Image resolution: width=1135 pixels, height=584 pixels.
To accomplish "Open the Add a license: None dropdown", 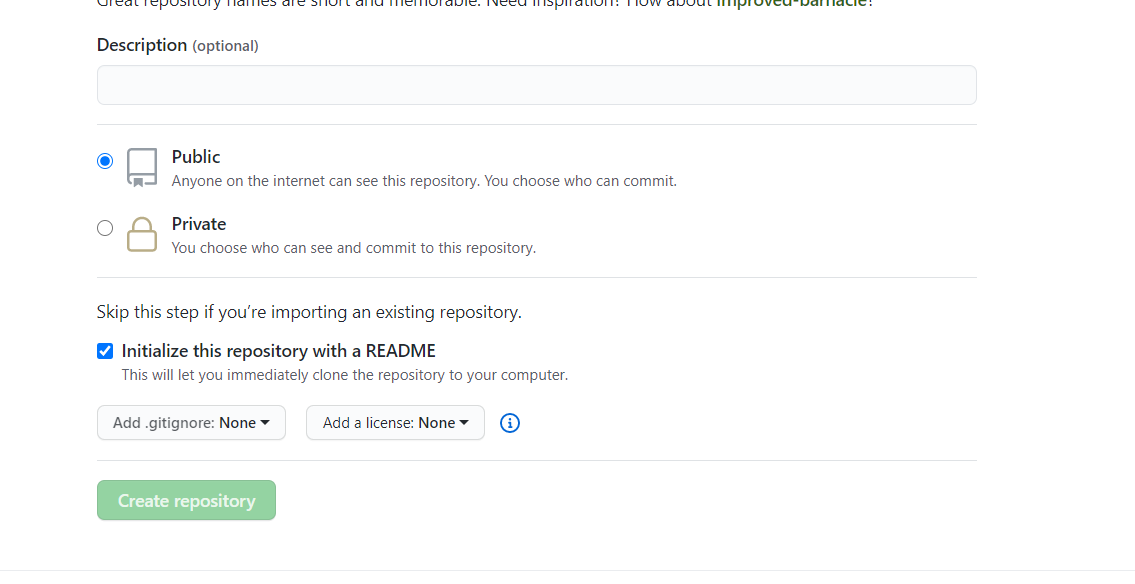I will (x=395, y=422).
